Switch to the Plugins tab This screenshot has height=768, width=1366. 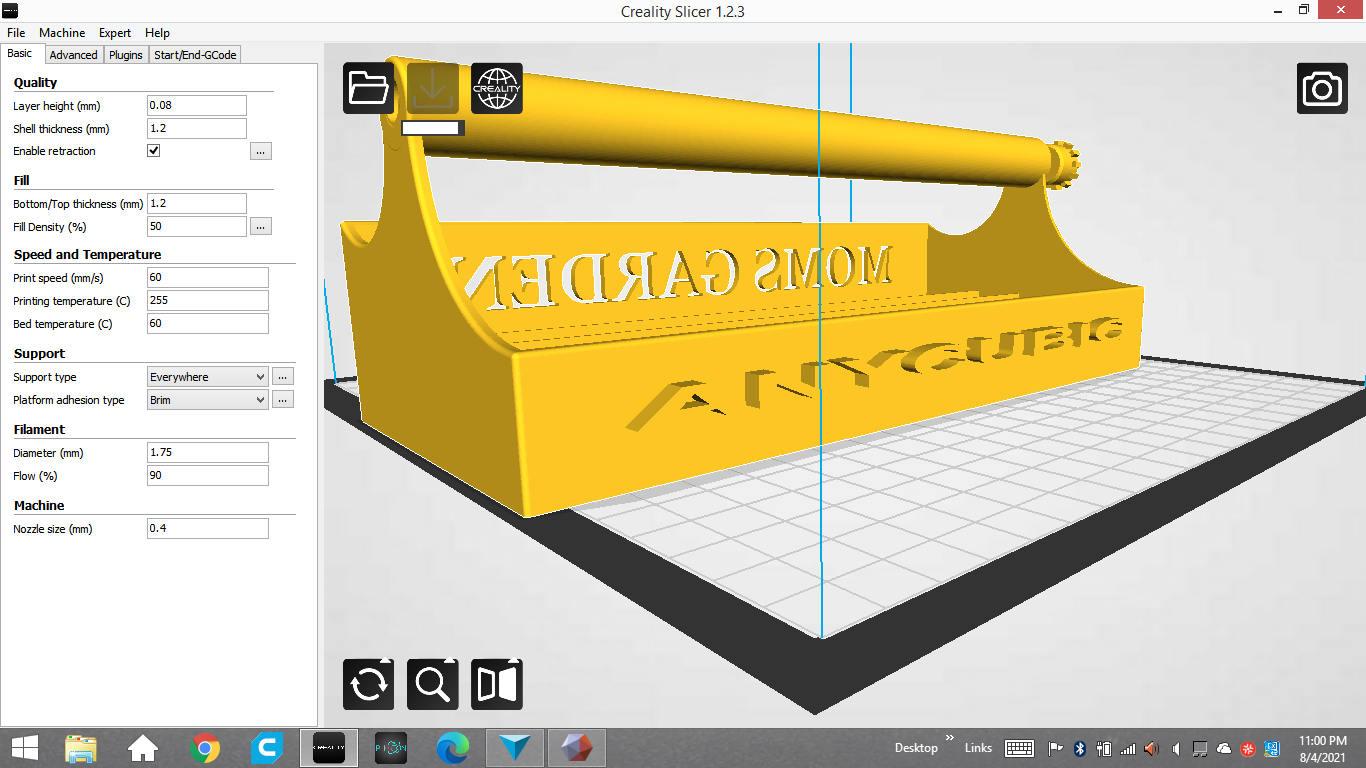pos(126,55)
